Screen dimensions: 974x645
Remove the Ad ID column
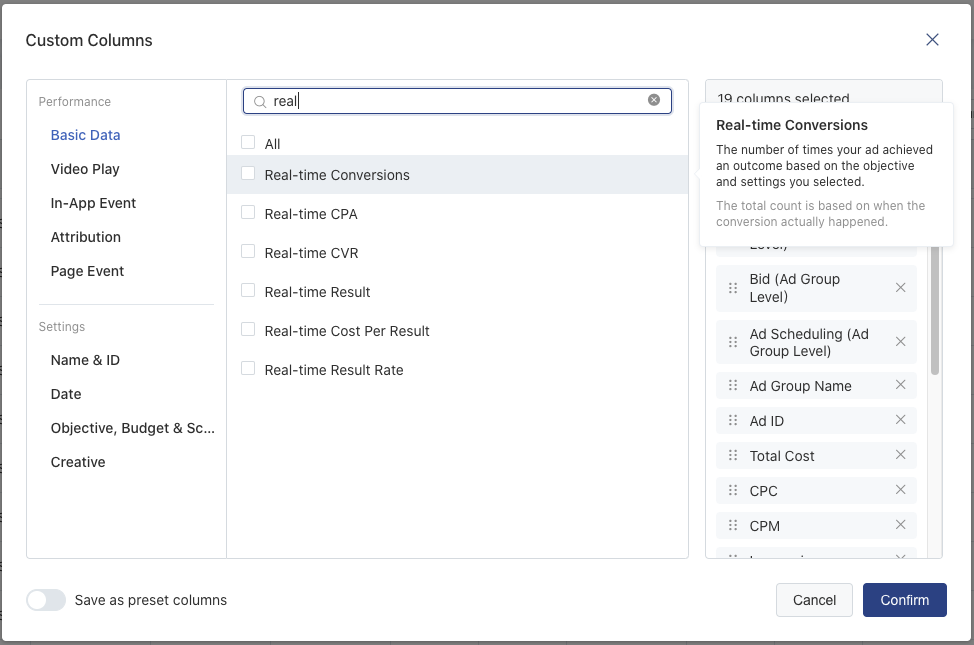(x=900, y=420)
